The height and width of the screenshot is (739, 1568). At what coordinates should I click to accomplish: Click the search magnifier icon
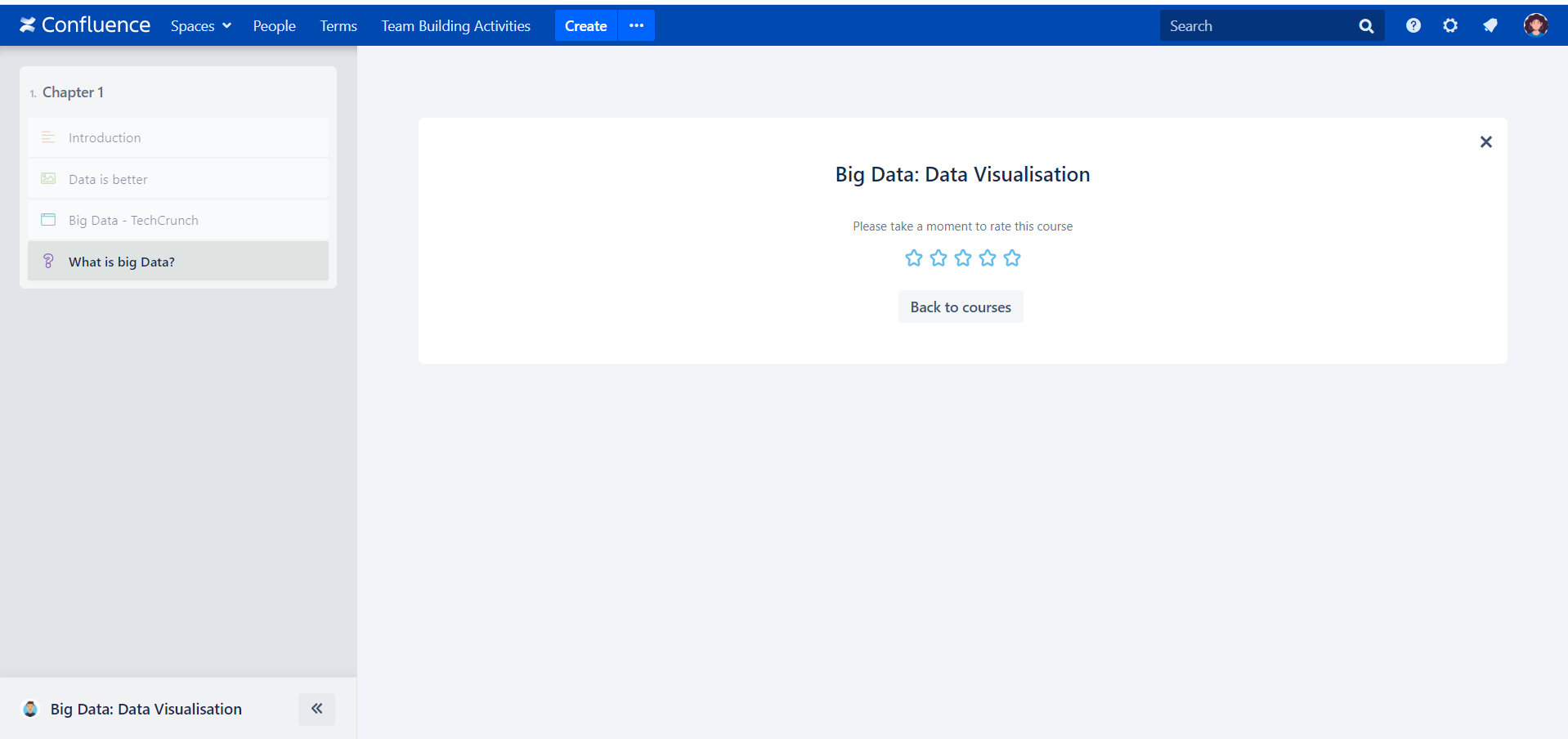click(1366, 26)
